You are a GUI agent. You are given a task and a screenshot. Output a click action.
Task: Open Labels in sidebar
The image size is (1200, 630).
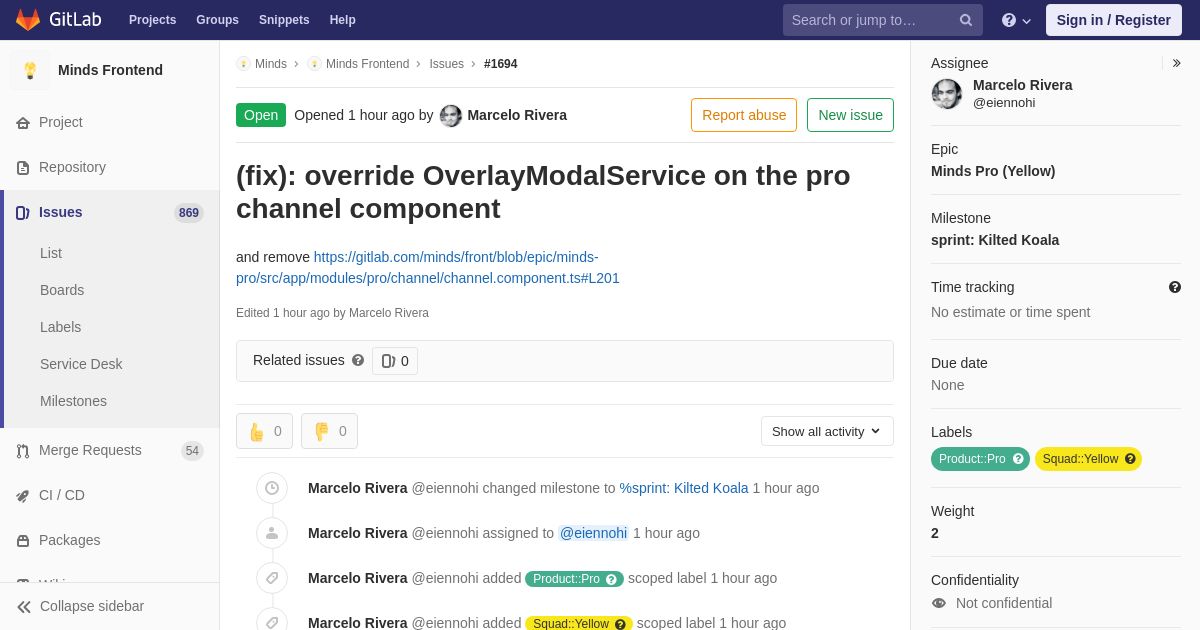[x=60, y=327]
